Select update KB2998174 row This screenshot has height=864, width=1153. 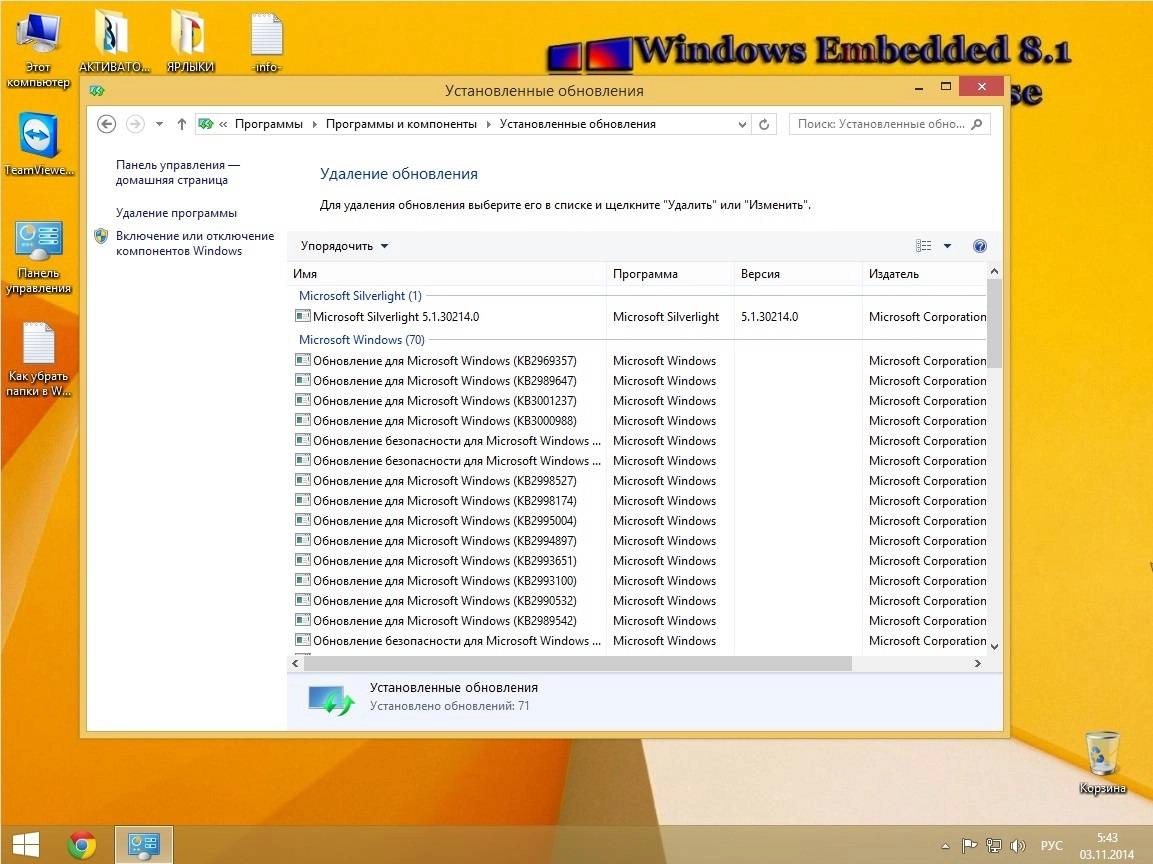[x=638, y=501]
